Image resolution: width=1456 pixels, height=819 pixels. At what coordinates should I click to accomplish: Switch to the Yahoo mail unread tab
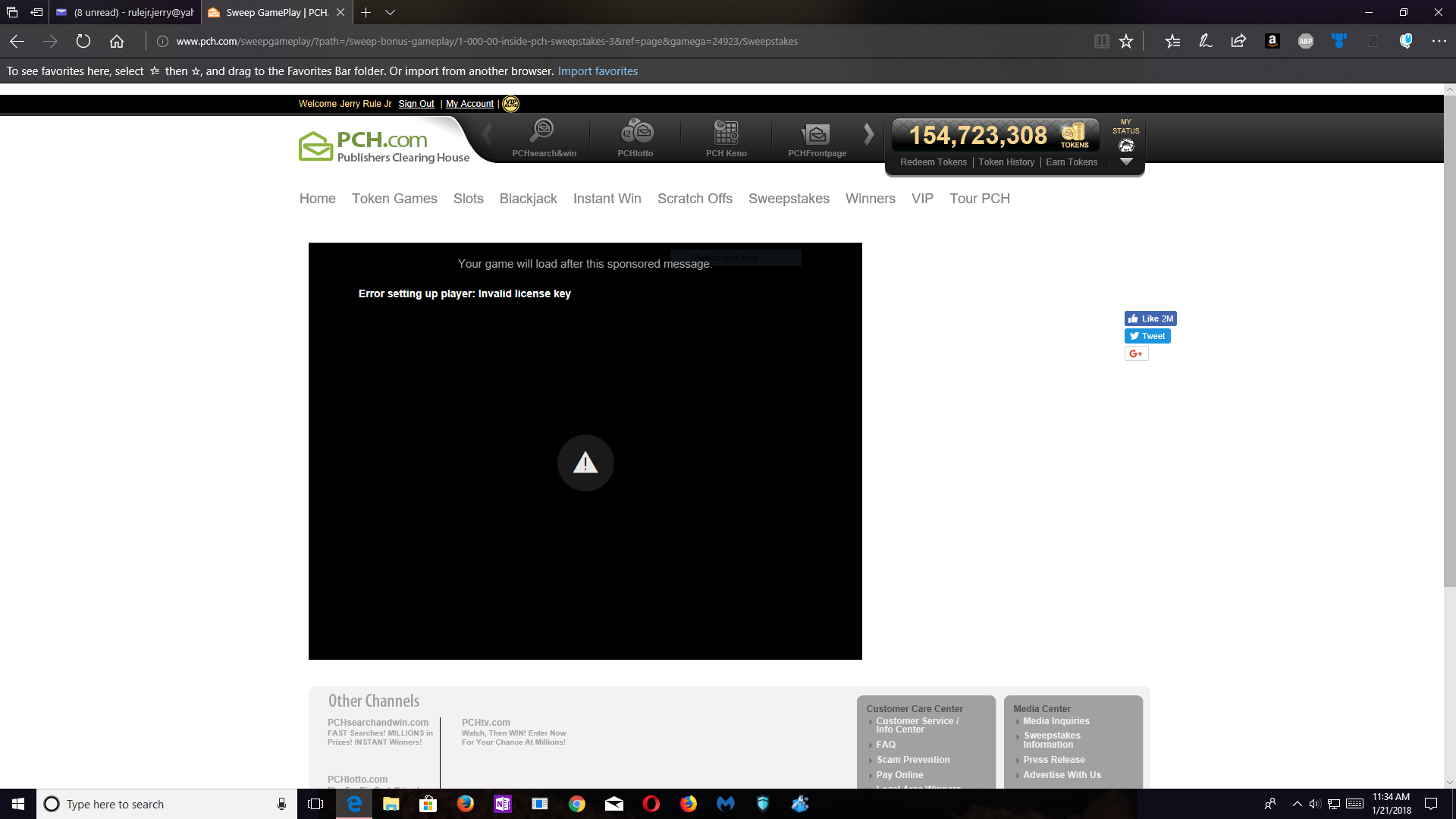(x=126, y=12)
